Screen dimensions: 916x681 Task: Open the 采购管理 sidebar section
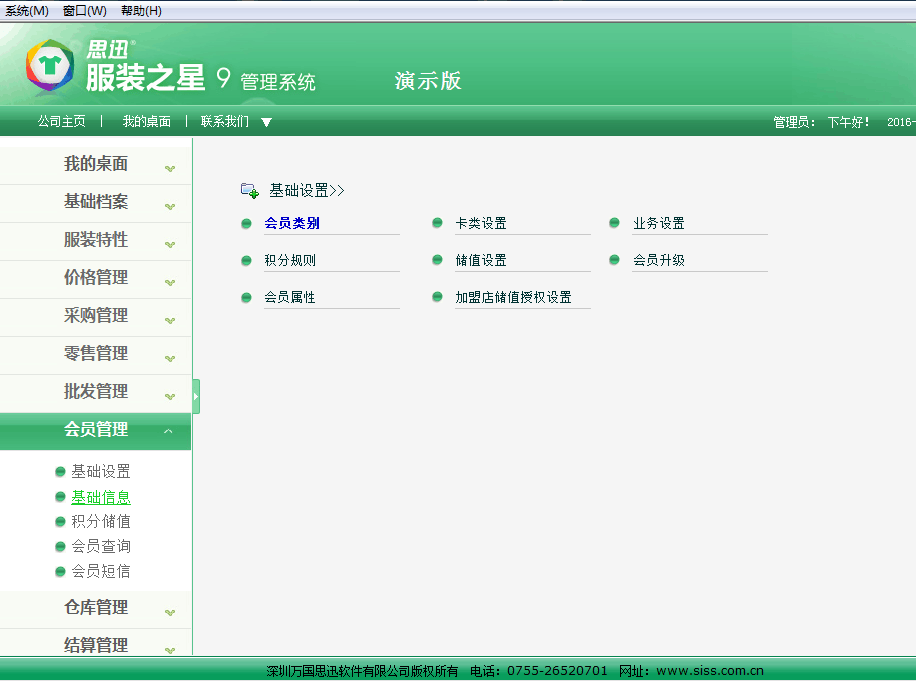pyautogui.click(x=96, y=316)
